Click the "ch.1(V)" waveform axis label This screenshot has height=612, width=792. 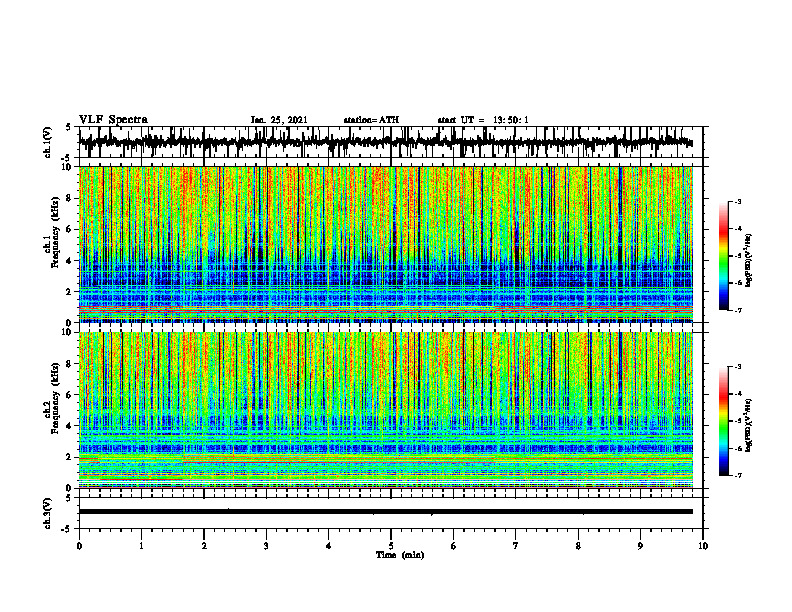pyautogui.click(x=48, y=142)
